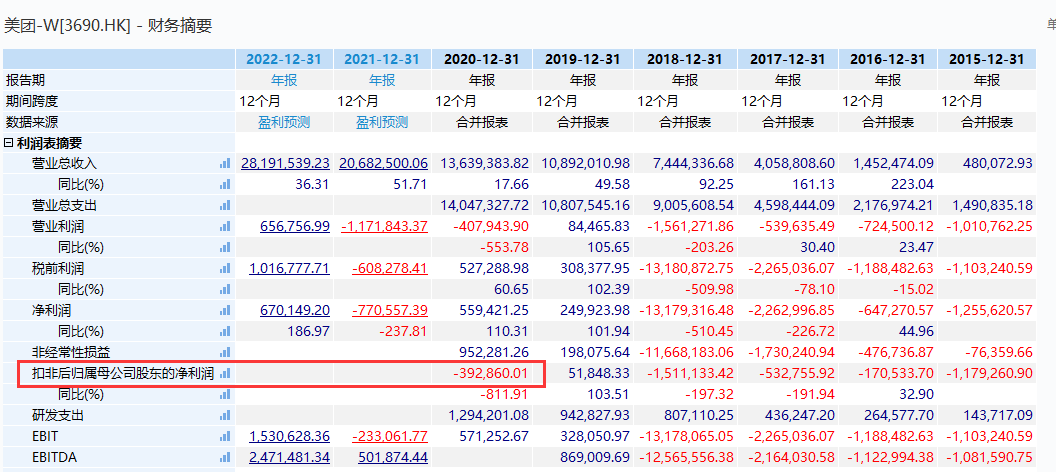
Task: Select the 2019-12-31 column header
Action: 583,59
